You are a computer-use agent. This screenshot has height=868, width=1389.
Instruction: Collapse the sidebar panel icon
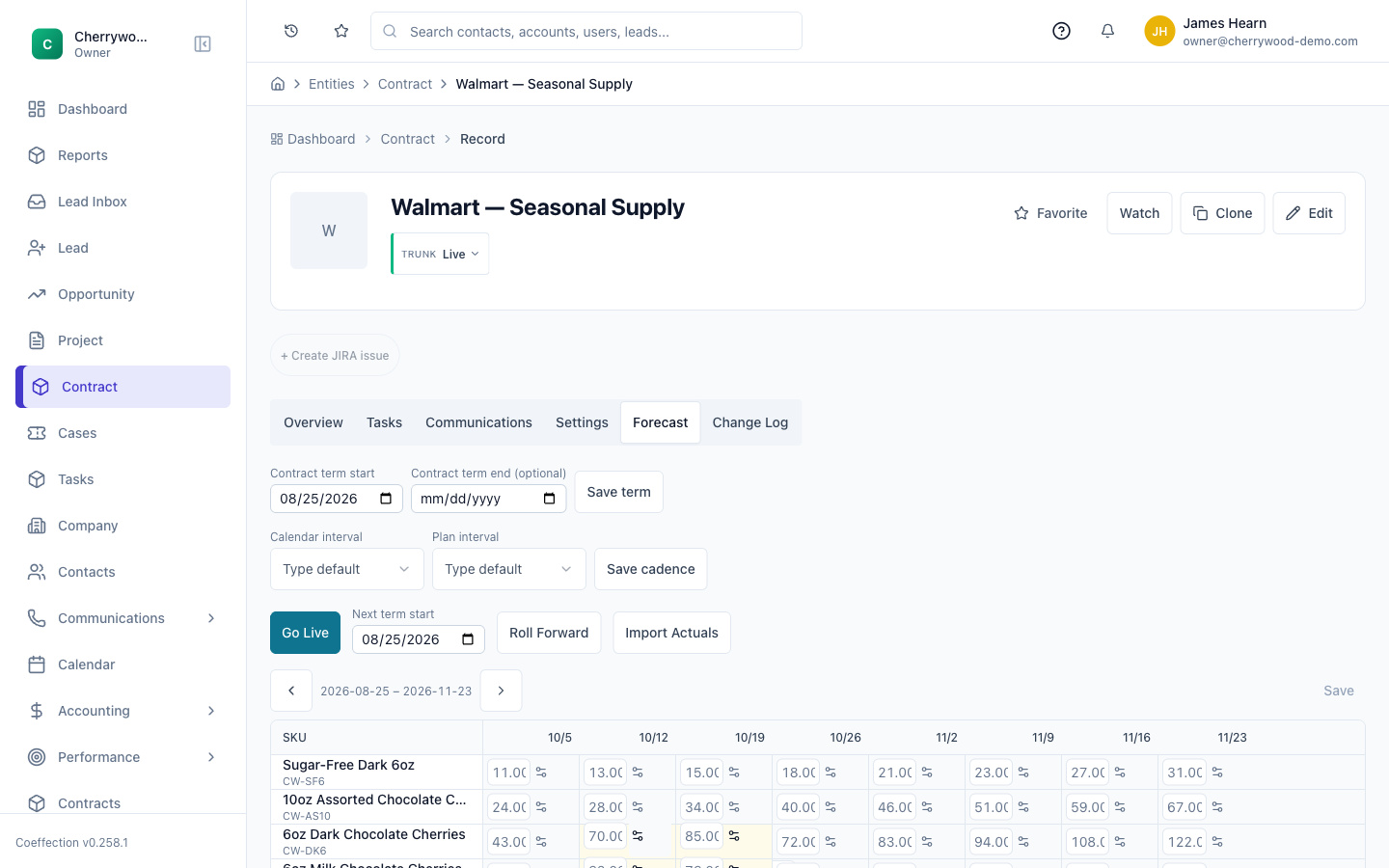click(x=203, y=44)
